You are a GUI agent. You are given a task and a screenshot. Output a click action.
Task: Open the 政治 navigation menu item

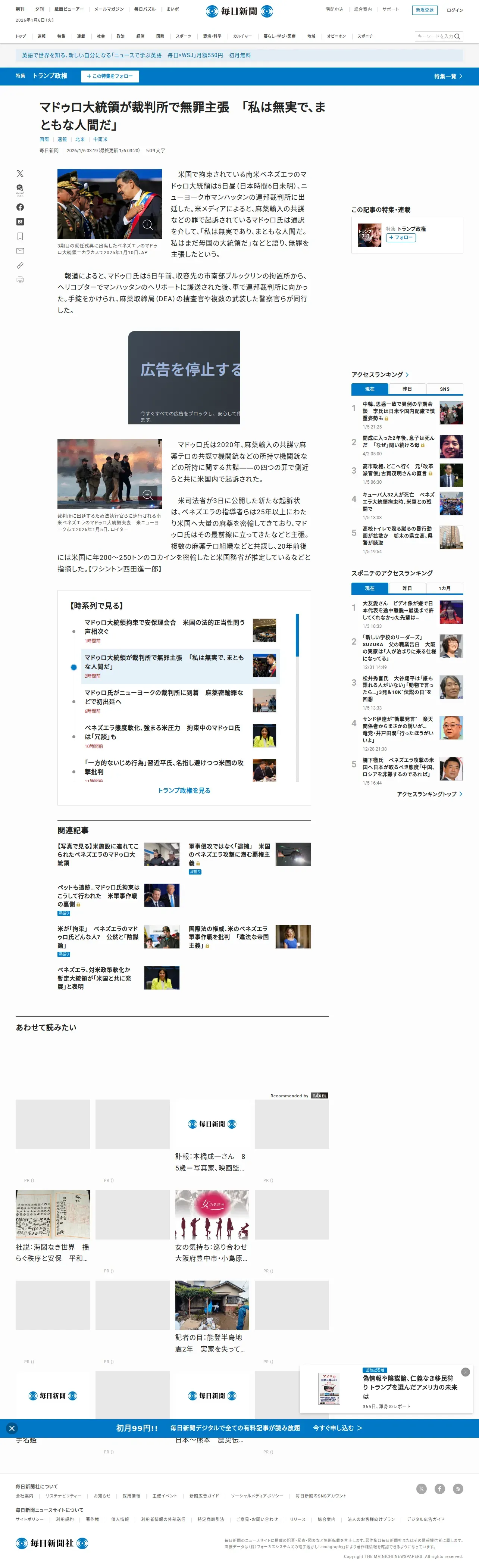click(x=120, y=37)
